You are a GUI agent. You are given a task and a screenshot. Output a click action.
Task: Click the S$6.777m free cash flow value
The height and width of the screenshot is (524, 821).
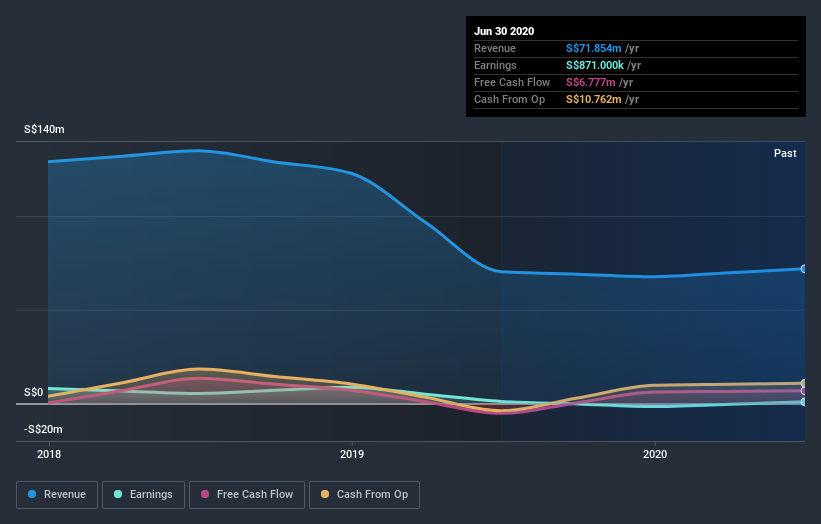[x=591, y=82]
